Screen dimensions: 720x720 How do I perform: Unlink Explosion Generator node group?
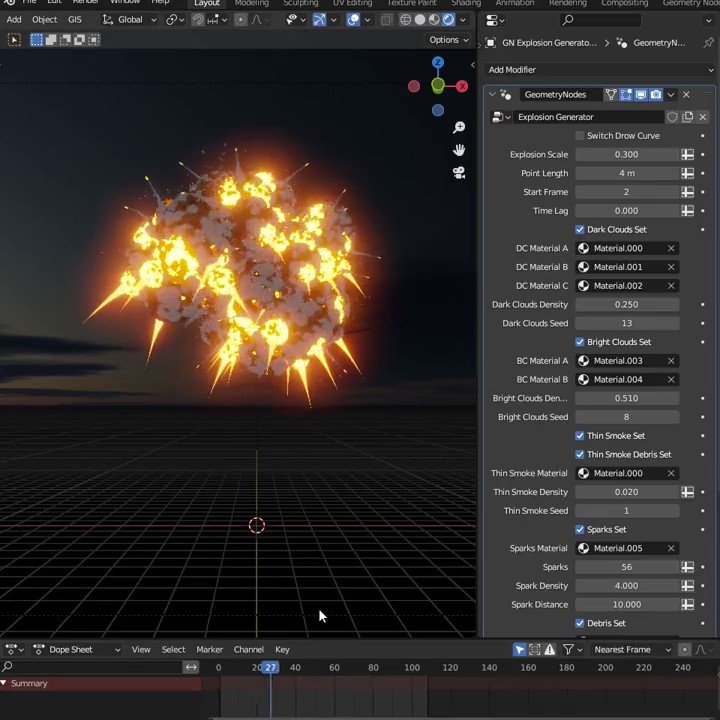pos(703,117)
